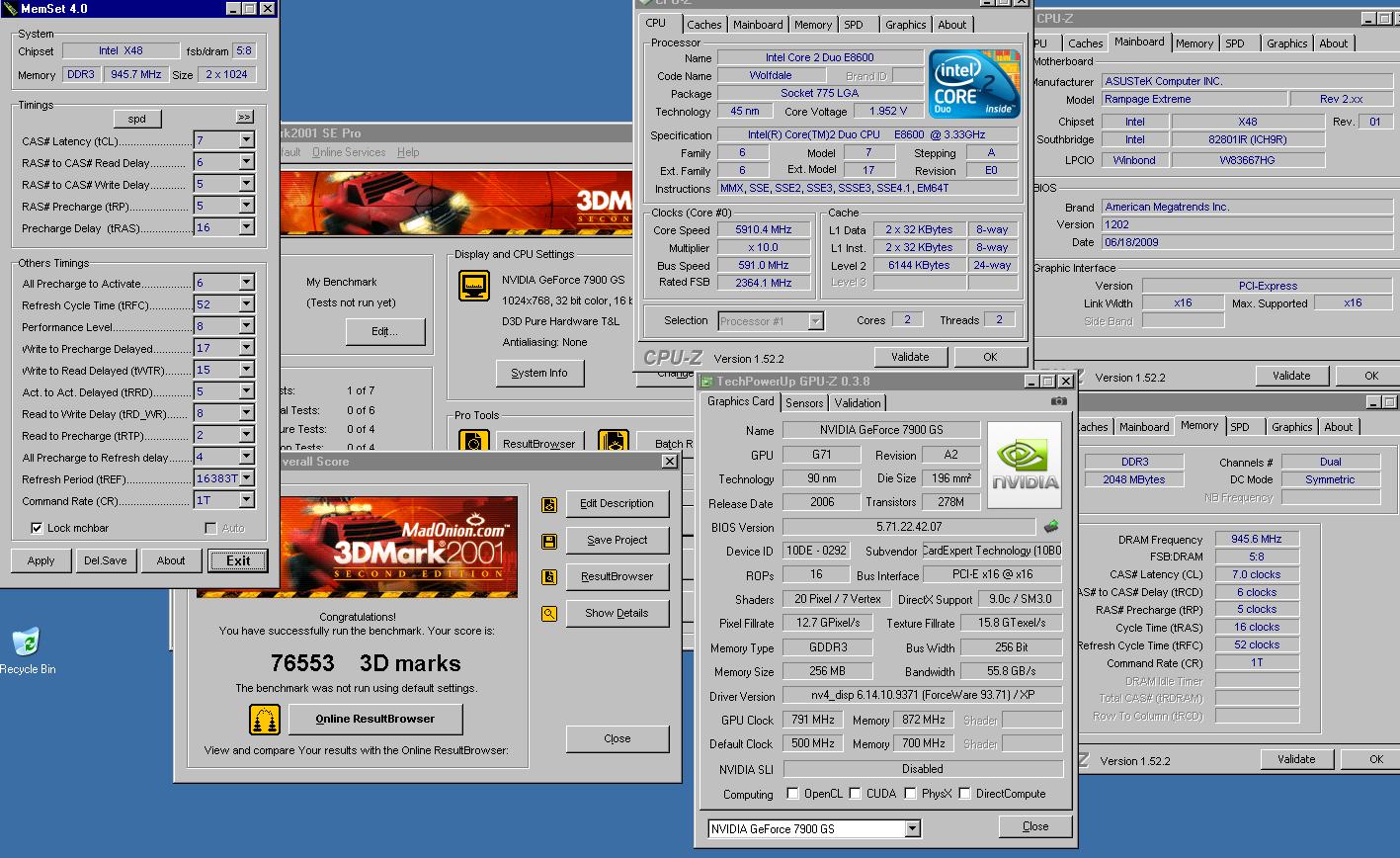Click the Online ResultBrowser yellow icon

pos(265,720)
